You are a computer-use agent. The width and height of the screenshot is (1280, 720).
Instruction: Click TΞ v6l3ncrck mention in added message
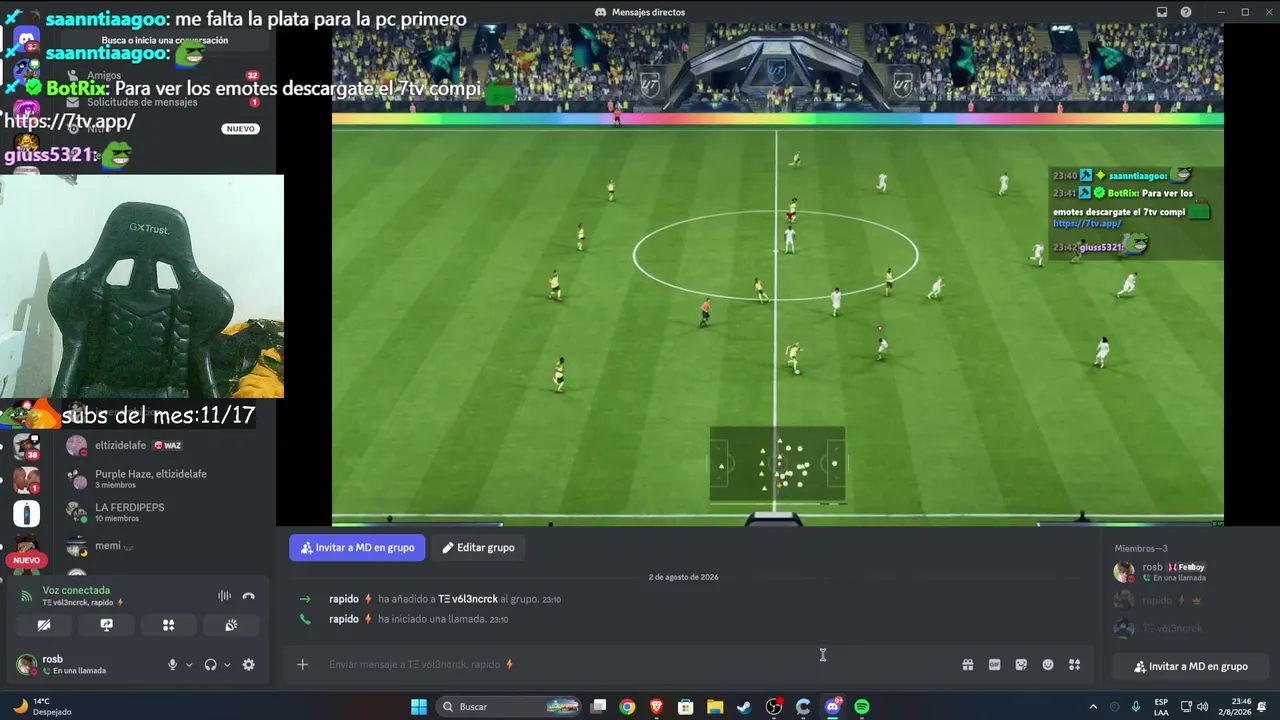point(468,599)
